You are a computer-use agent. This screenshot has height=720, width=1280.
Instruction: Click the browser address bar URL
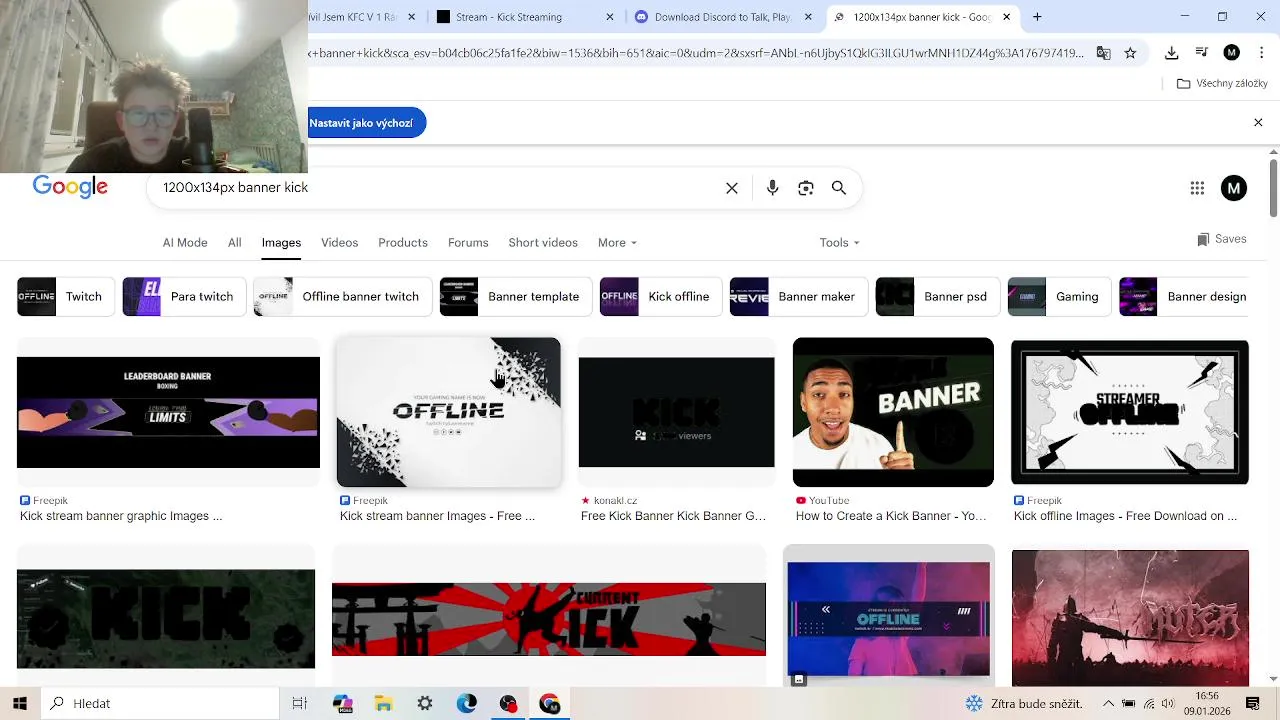[x=696, y=53]
